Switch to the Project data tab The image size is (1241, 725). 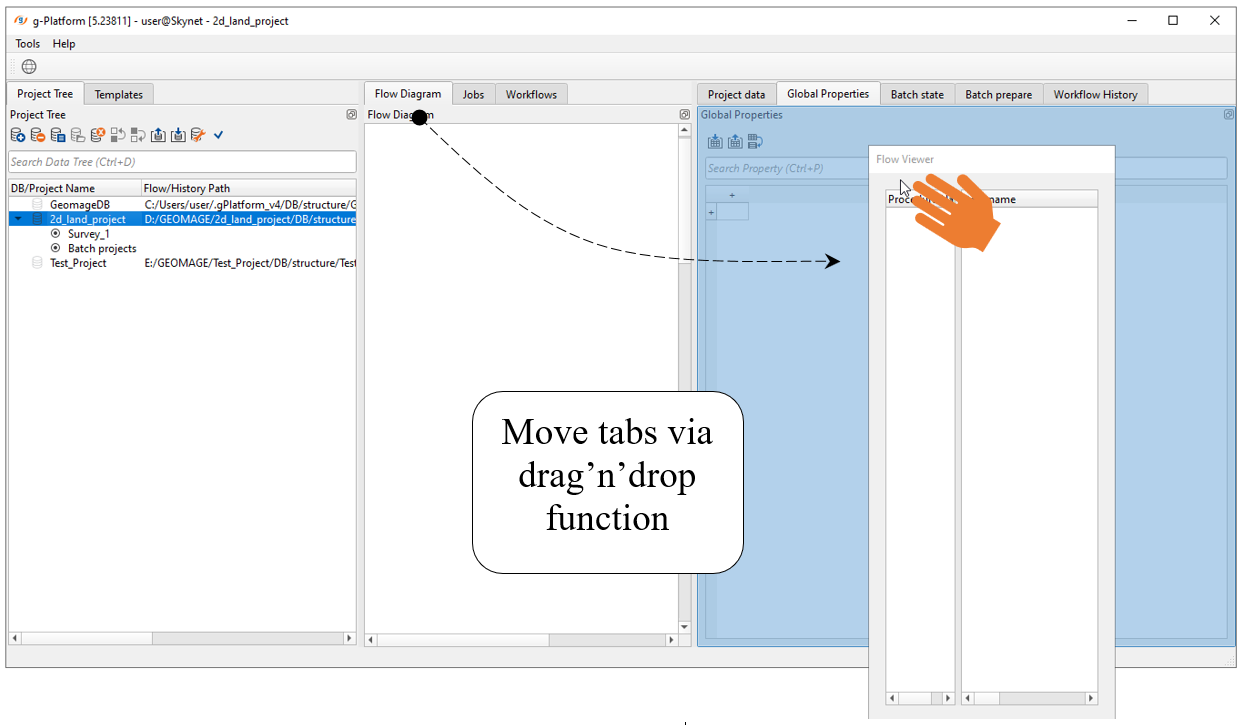pyautogui.click(x=737, y=95)
